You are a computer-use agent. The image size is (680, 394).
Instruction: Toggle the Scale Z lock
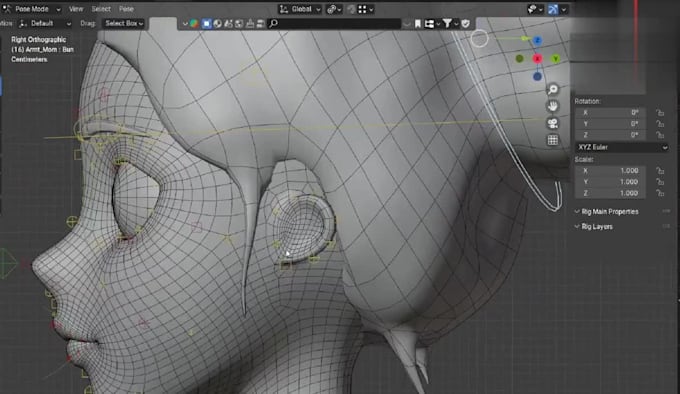click(x=660, y=193)
